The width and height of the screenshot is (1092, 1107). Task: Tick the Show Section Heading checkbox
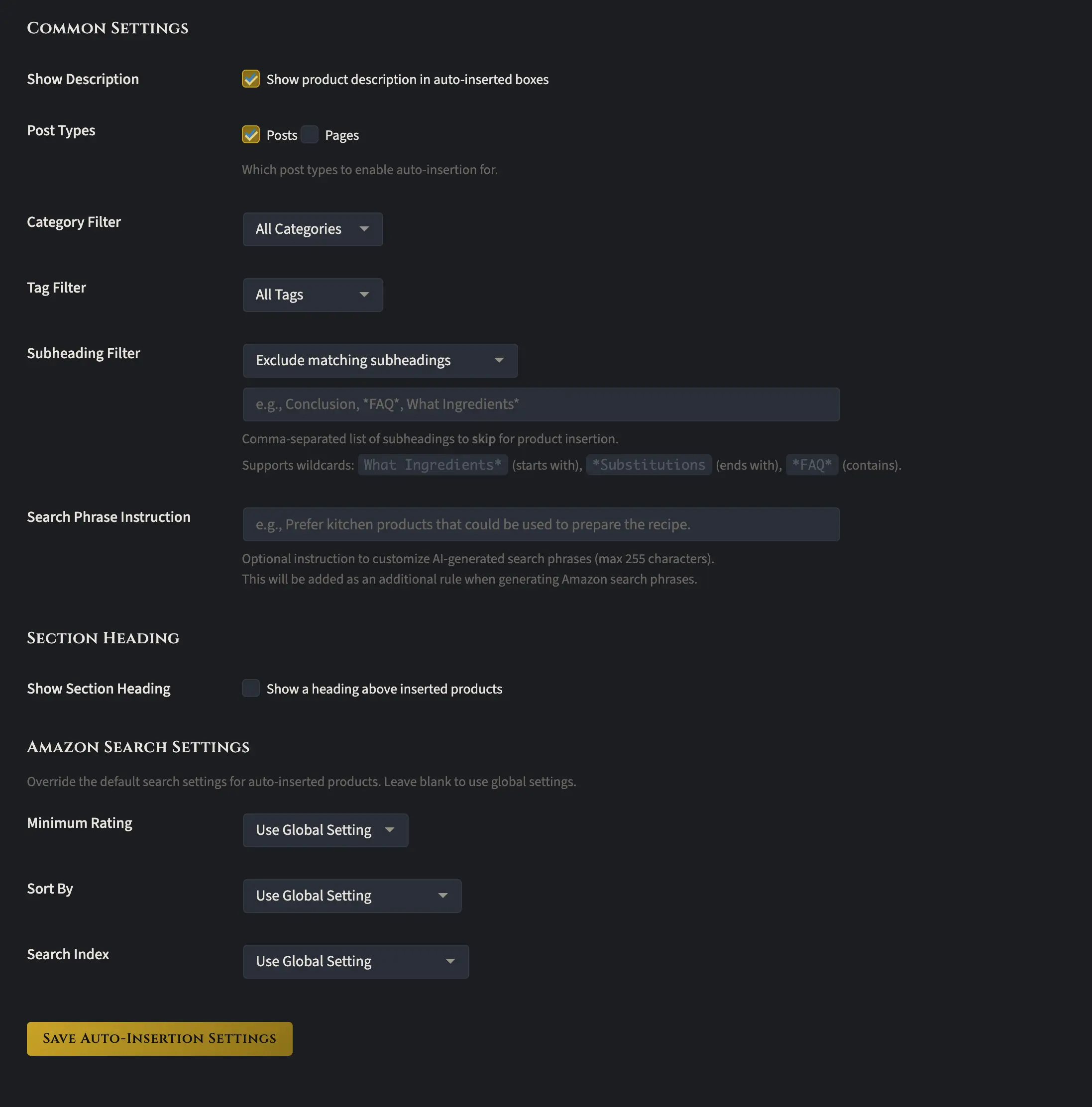pos(250,688)
